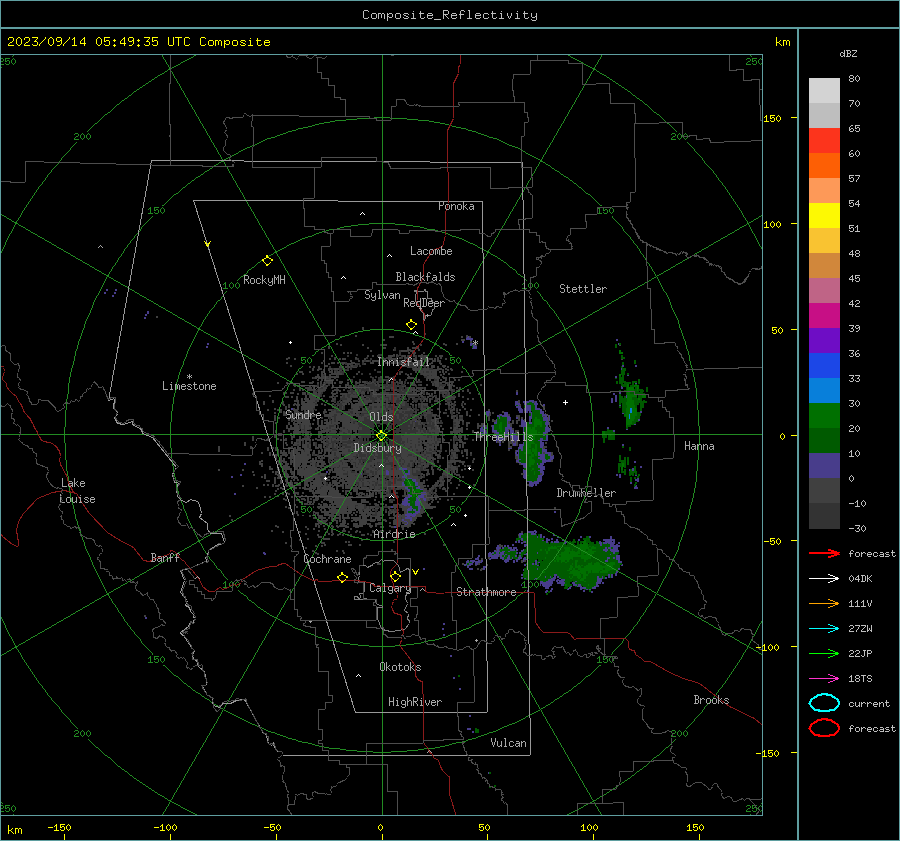Click the red swatch below 65 dBZ

824,141
